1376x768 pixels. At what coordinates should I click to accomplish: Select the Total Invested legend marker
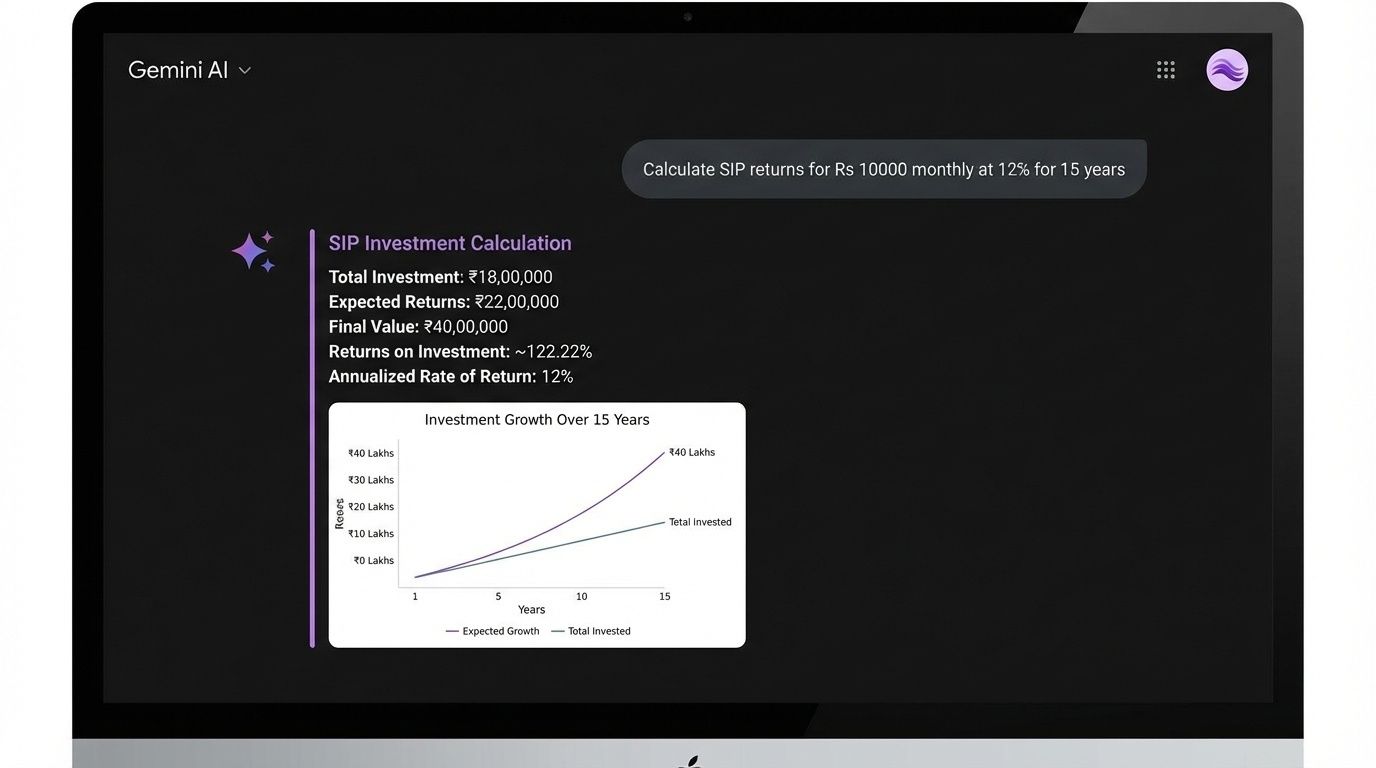[x=560, y=631]
